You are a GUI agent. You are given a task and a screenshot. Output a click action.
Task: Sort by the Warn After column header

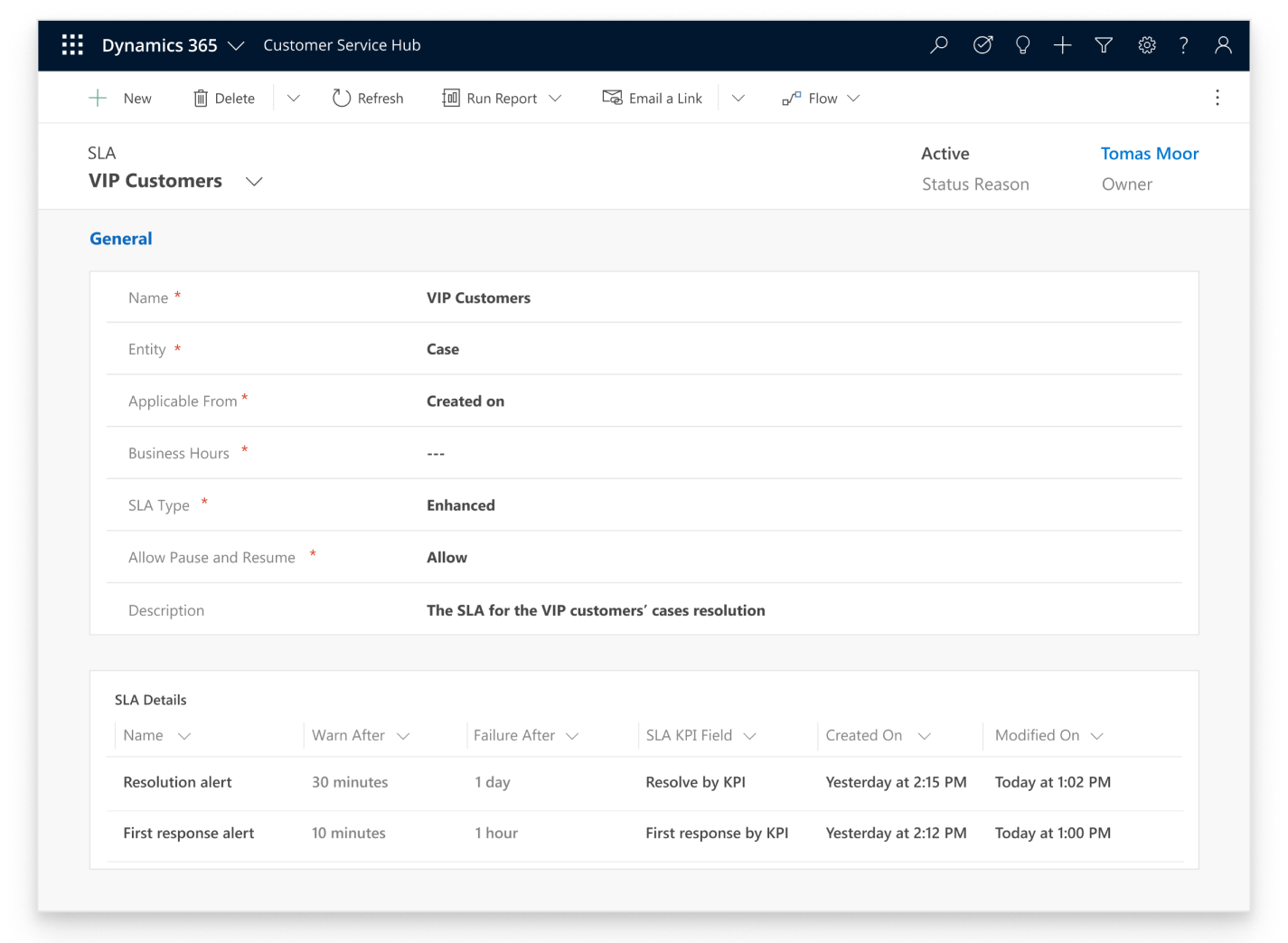pyautogui.click(x=349, y=736)
